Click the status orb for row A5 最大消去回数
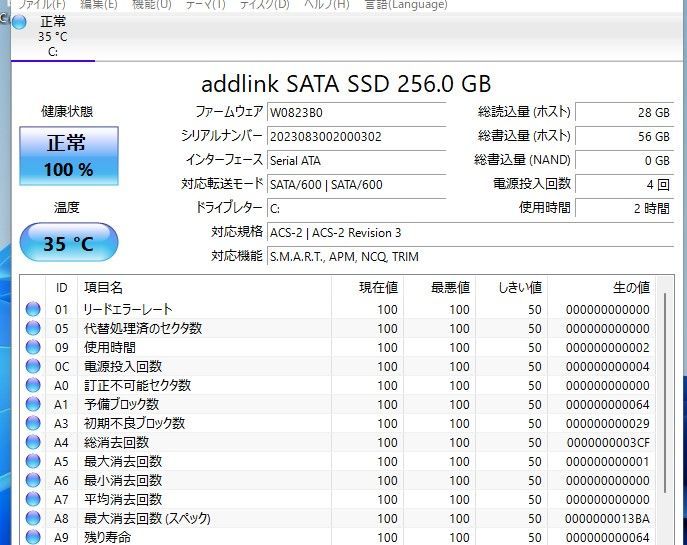The width and height of the screenshot is (687, 545). click(x=33, y=461)
